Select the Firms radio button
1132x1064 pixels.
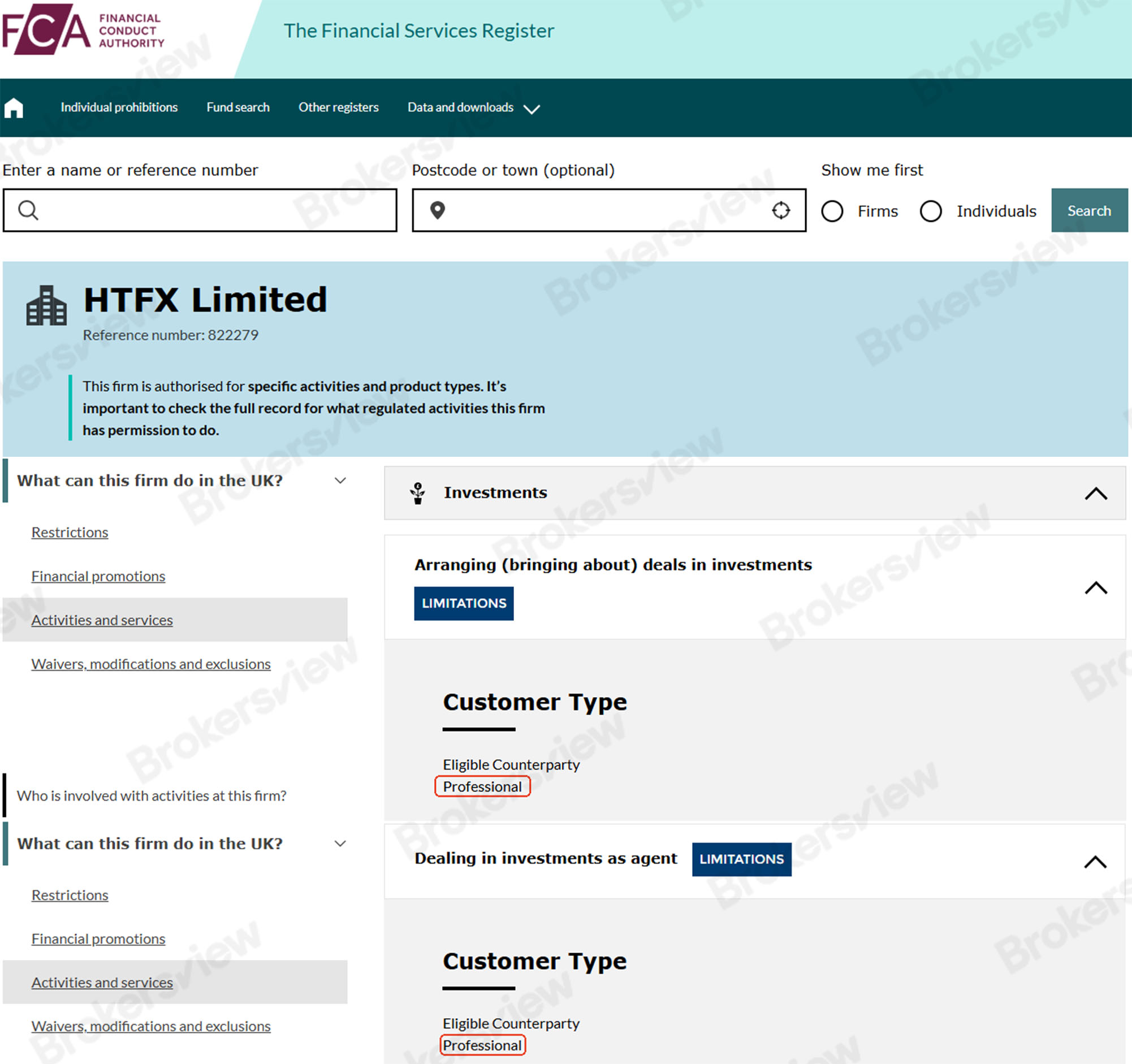tap(832, 211)
